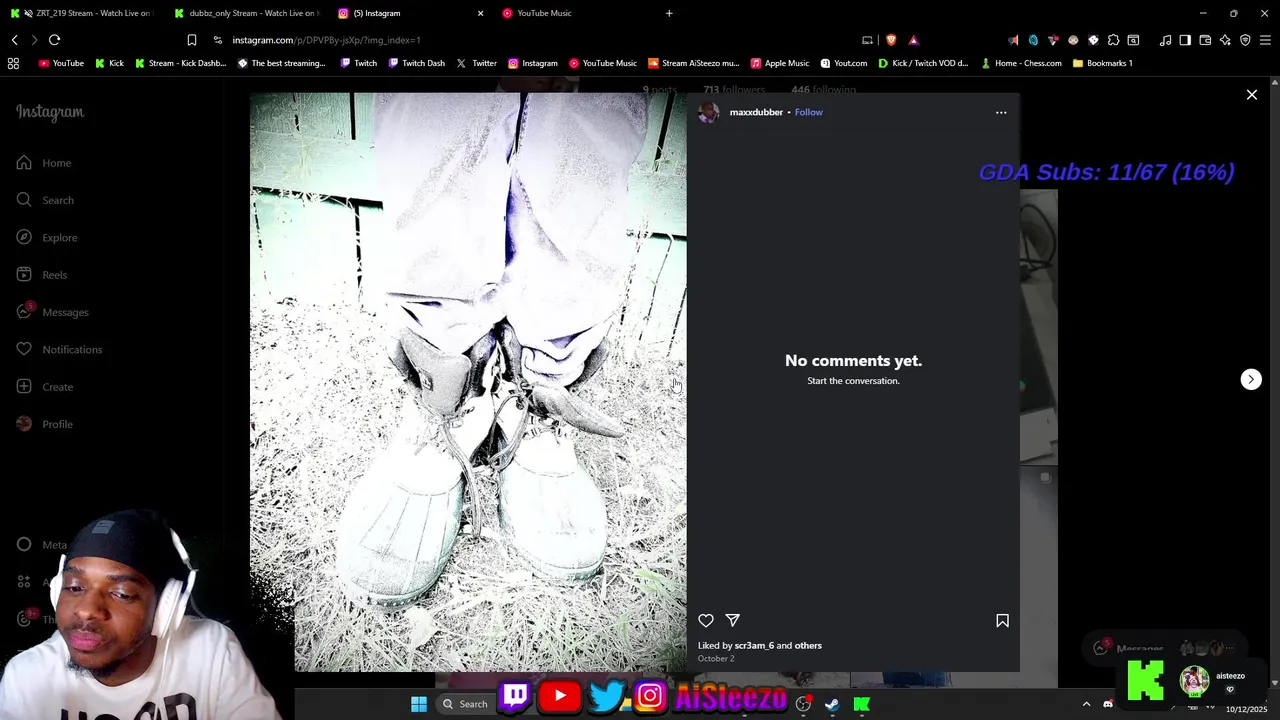
Task: Open a new browser tab
Action: click(x=669, y=13)
